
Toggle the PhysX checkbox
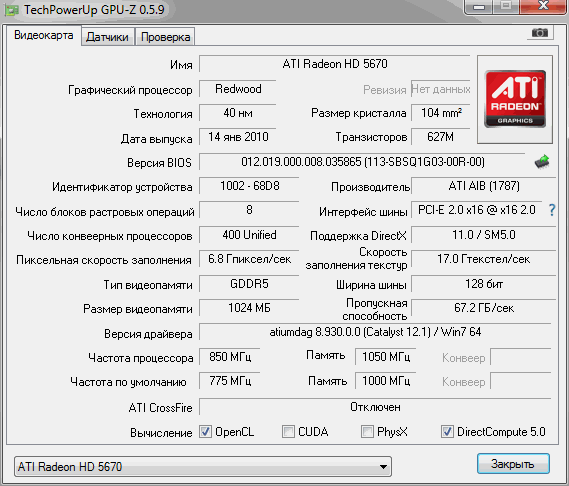pyautogui.click(x=367, y=432)
